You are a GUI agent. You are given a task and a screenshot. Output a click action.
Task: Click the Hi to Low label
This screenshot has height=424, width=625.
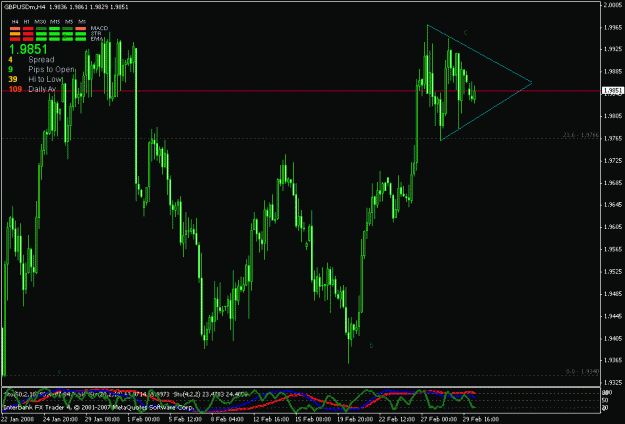click(x=45, y=79)
